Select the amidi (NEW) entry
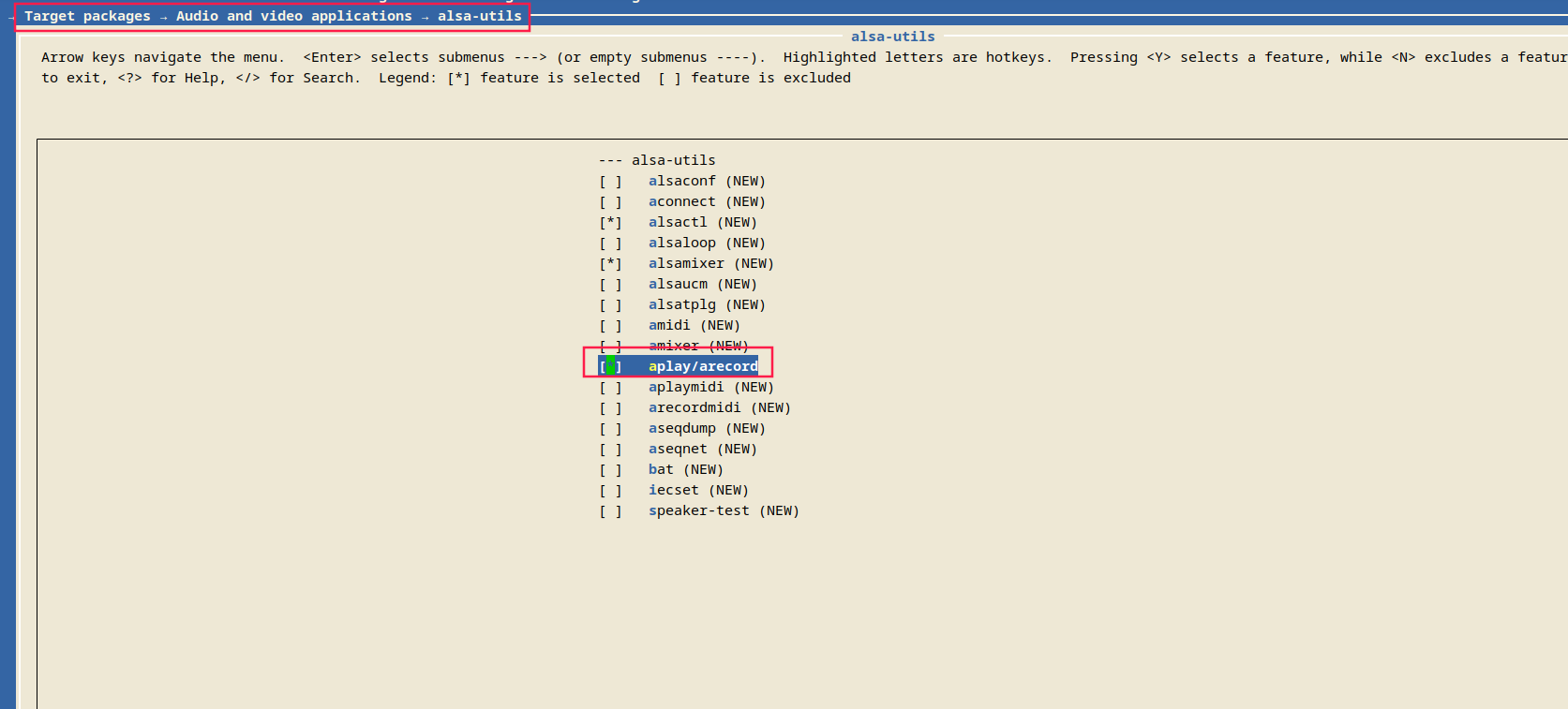 coord(694,325)
